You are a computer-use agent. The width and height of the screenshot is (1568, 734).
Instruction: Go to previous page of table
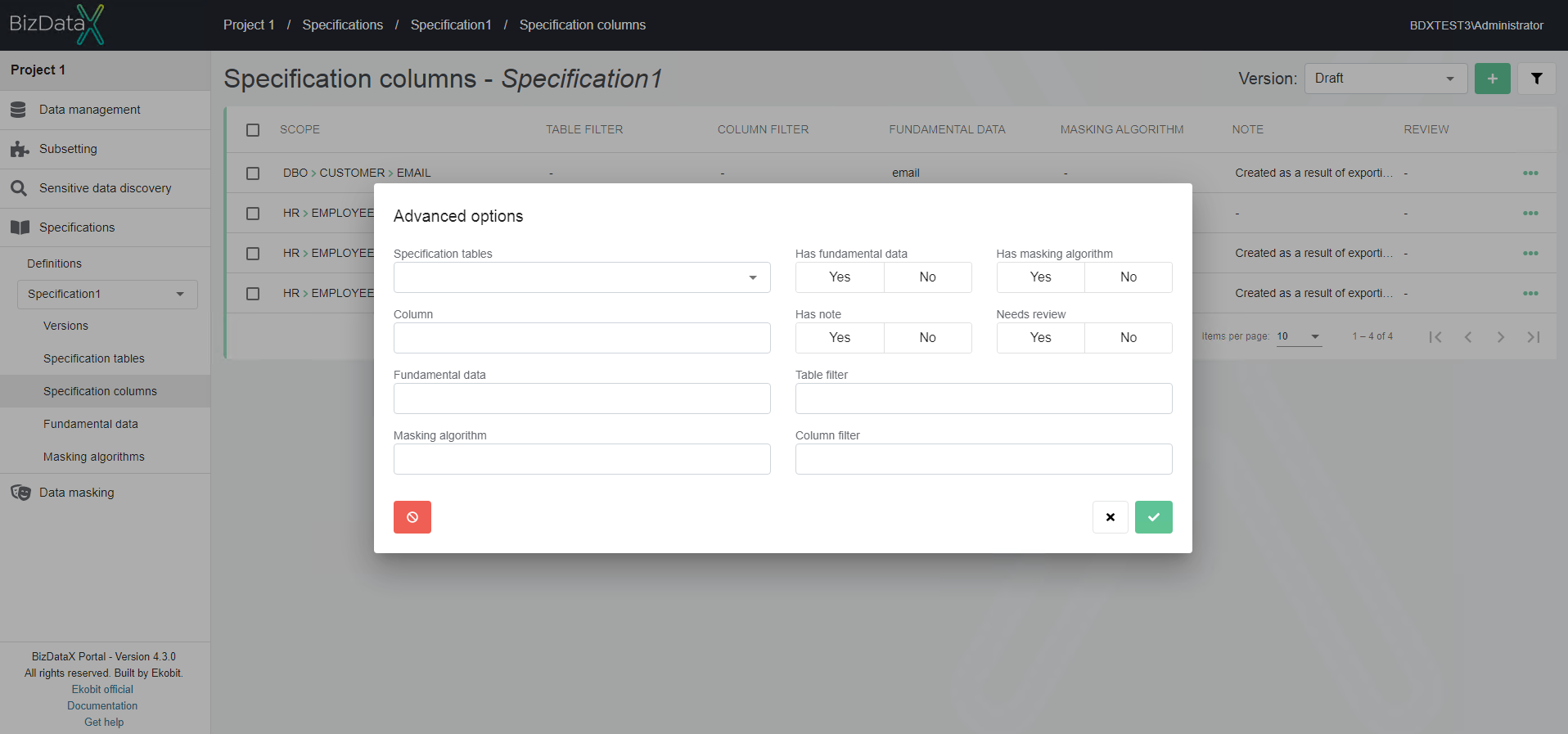1468,337
